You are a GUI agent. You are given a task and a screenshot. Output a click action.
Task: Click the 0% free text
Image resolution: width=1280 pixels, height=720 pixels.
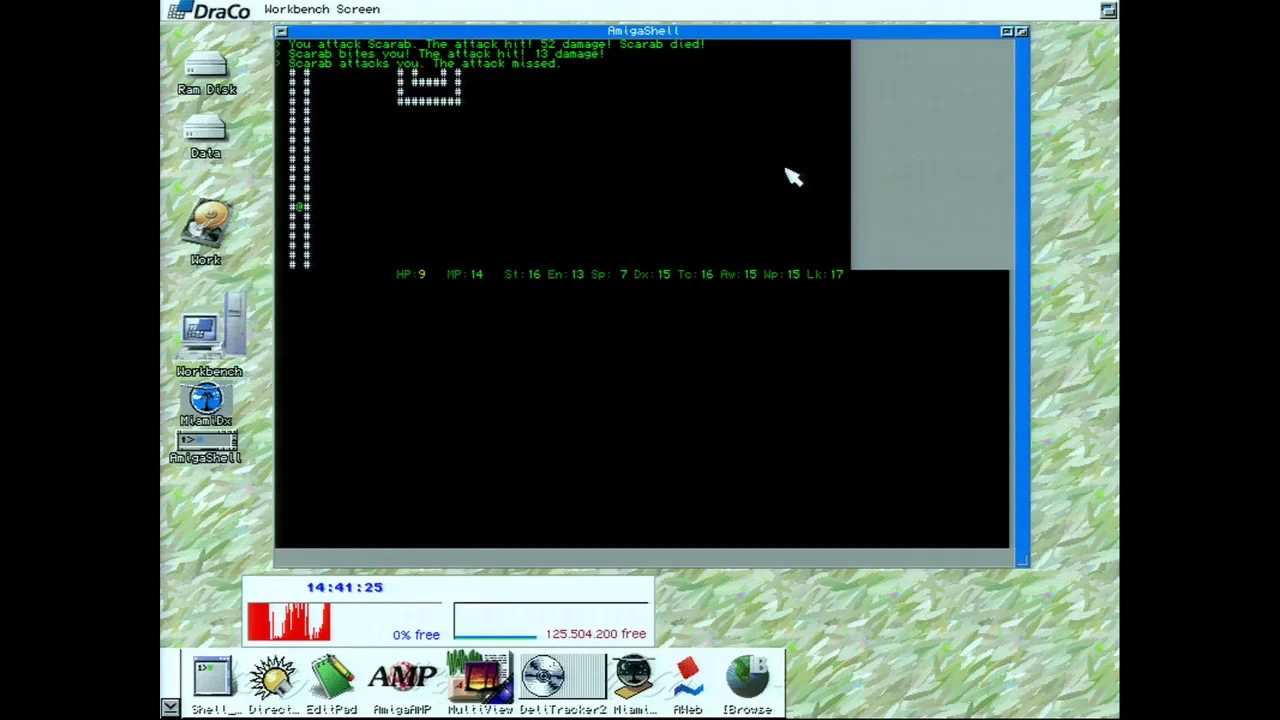coord(416,635)
